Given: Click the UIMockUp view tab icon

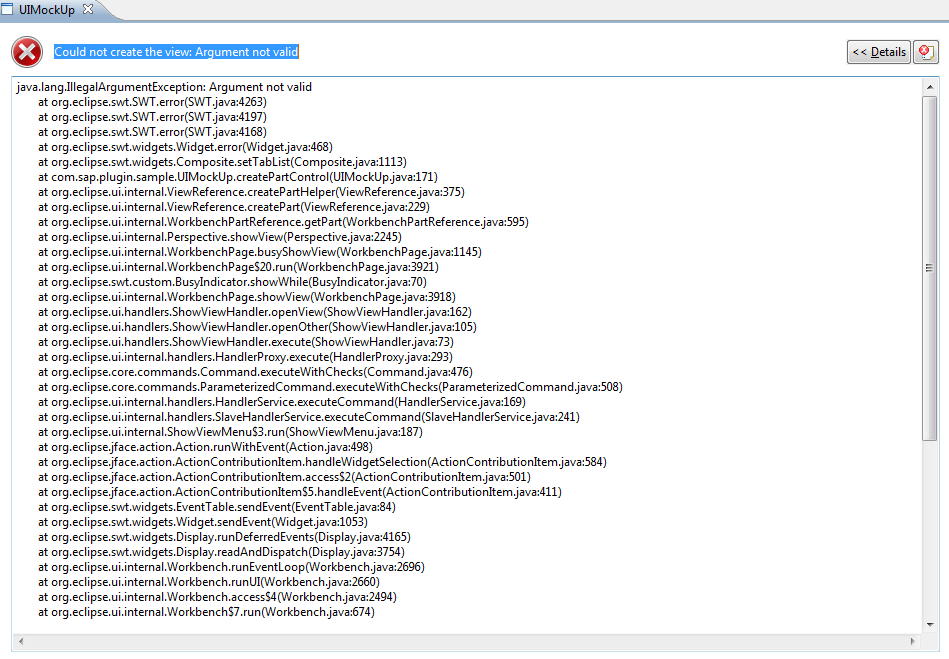Looking at the screenshot, I should (x=7, y=9).
